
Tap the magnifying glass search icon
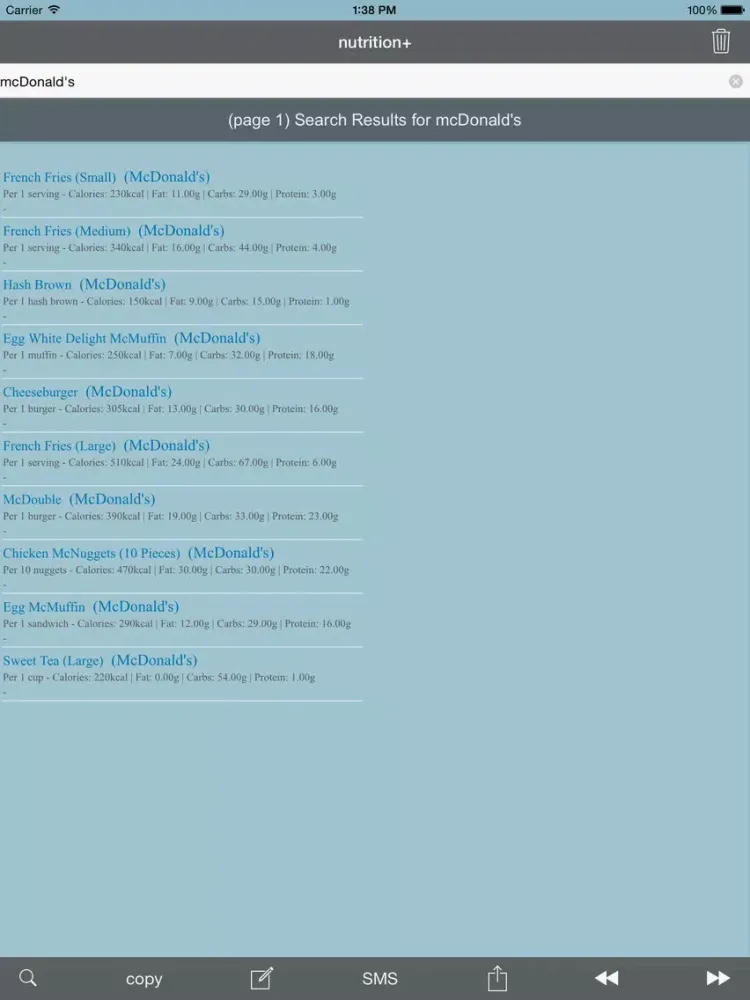click(27, 978)
